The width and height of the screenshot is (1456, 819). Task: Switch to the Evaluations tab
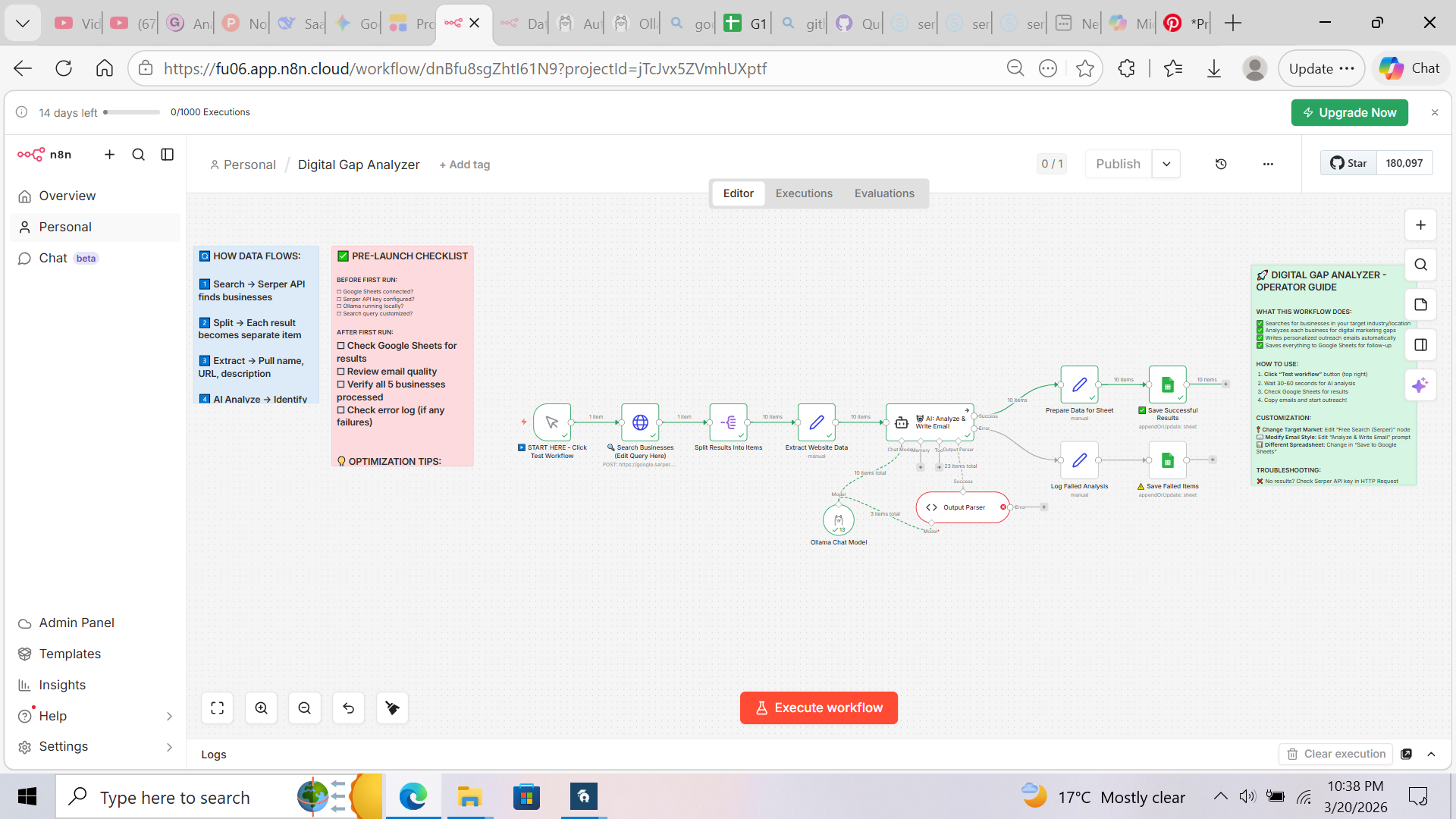884,193
